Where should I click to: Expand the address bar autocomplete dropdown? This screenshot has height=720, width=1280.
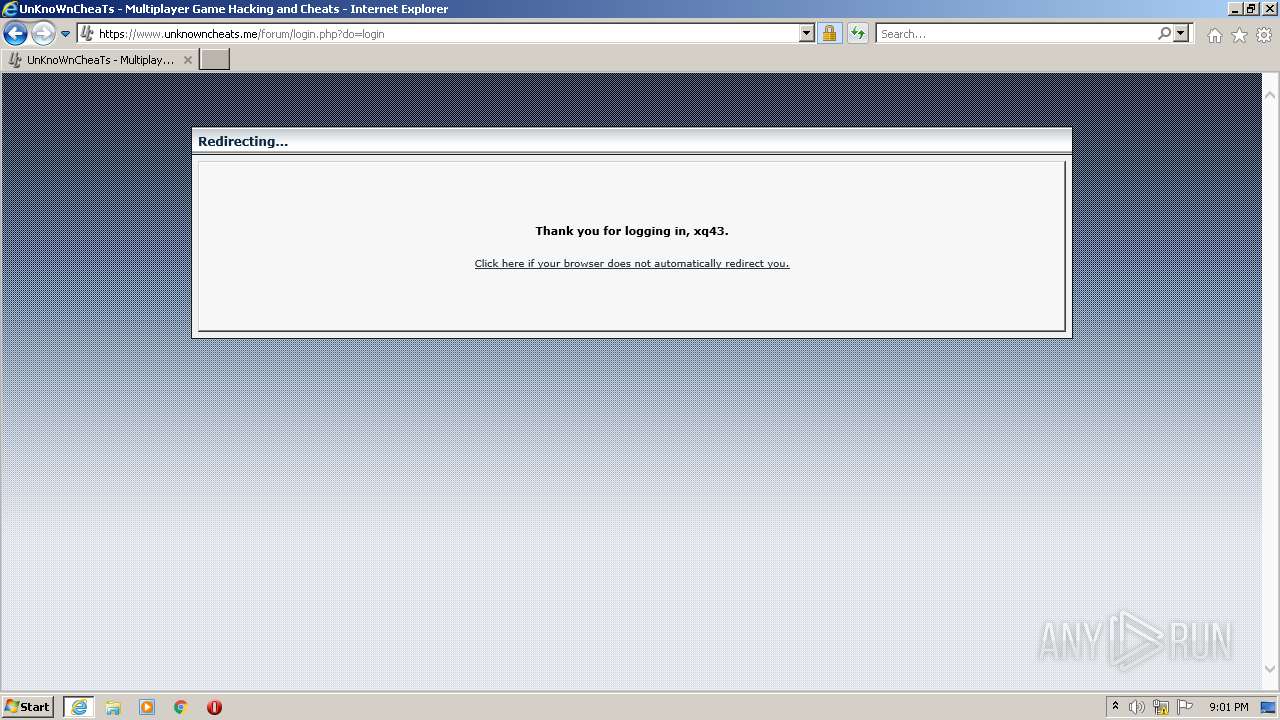coord(807,34)
